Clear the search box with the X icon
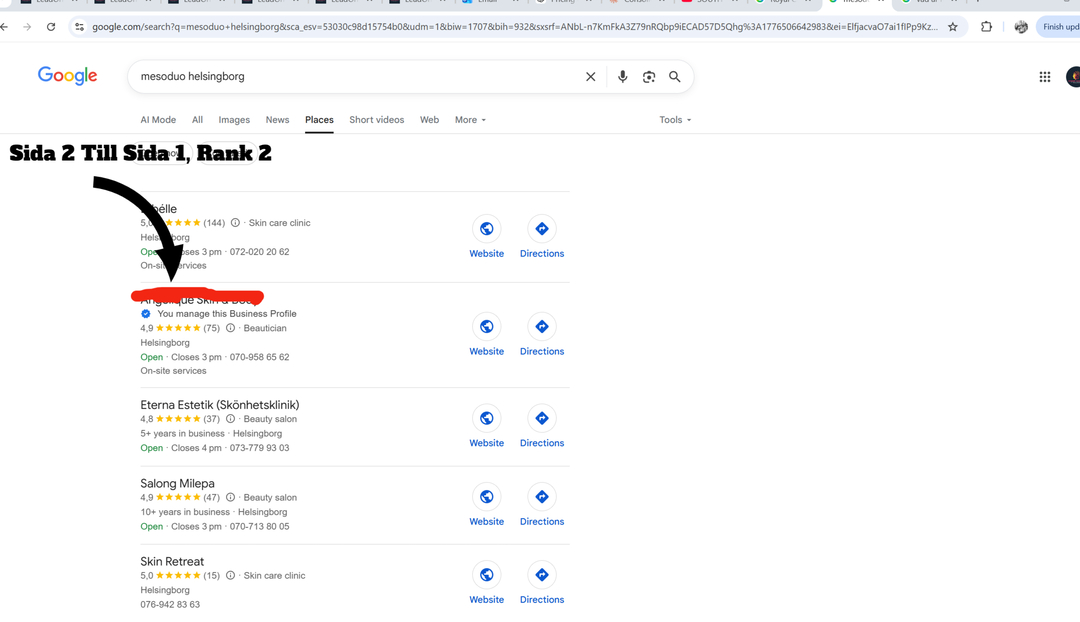The height and width of the screenshot is (622, 1080). point(590,76)
